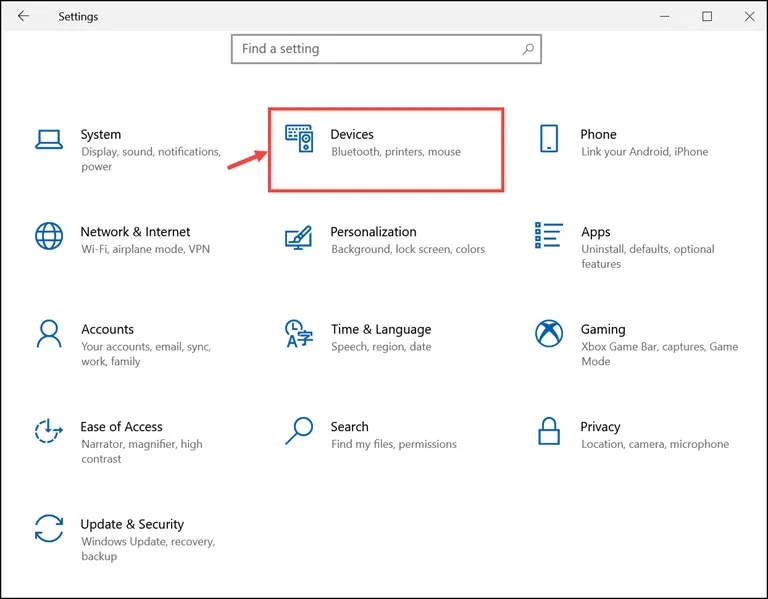Click the Time & Language icon
The image size is (768, 599).
299,334
